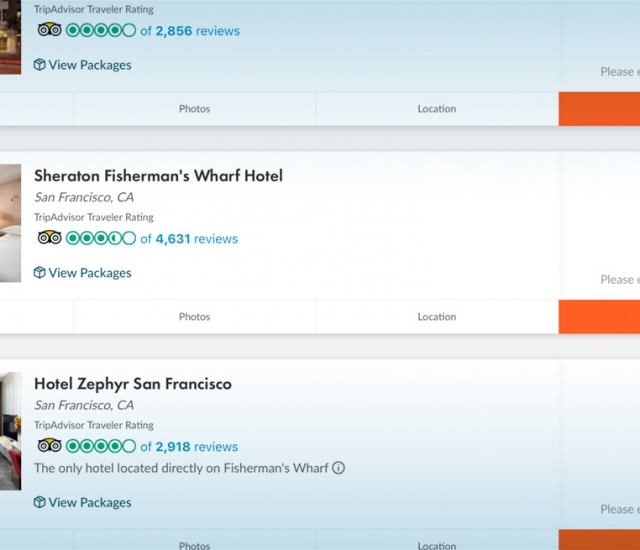Click info icon after Fisherman's Wharf description
The width and height of the screenshot is (640, 550).
pyautogui.click(x=338, y=468)
